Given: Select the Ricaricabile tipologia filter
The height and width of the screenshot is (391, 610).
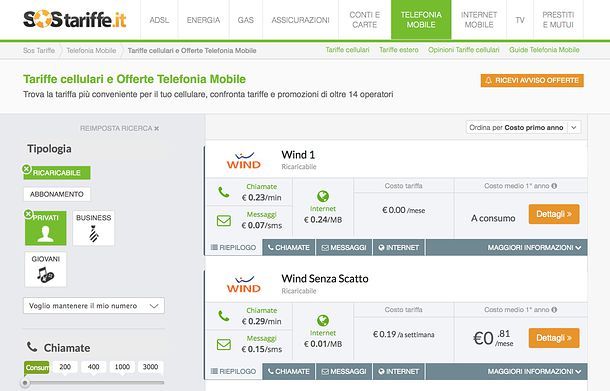Looking at the screenshot, I should [x=57, y=173].
